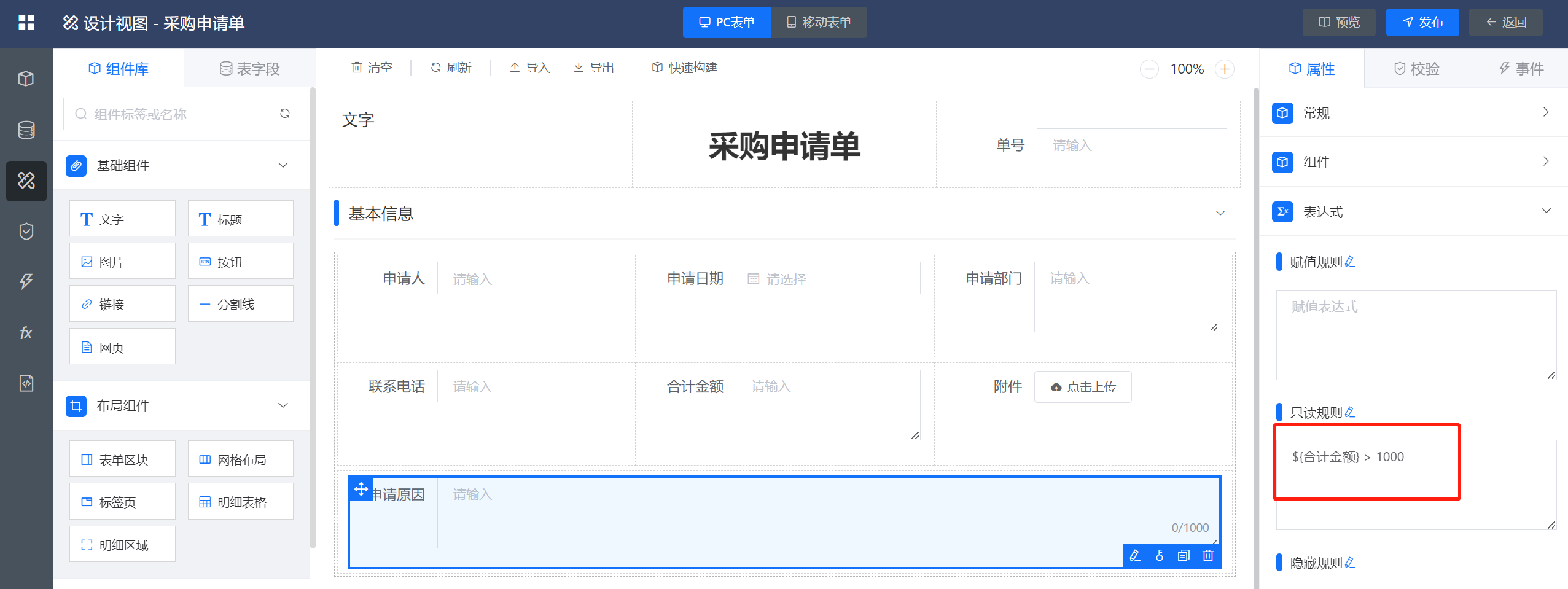Click the delete trash icon on selected field
Screen dimensions: 1568x589
coord(1207,556)
